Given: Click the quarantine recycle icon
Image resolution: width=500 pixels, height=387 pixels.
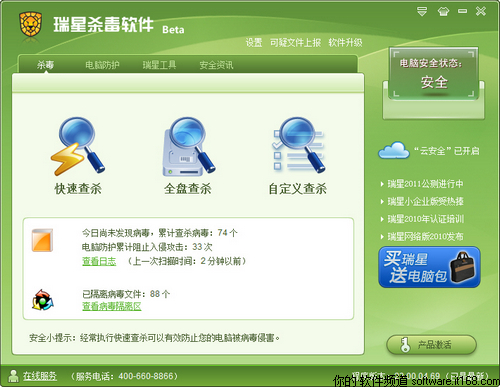Looking at the screenshot, I should [42, 300].
